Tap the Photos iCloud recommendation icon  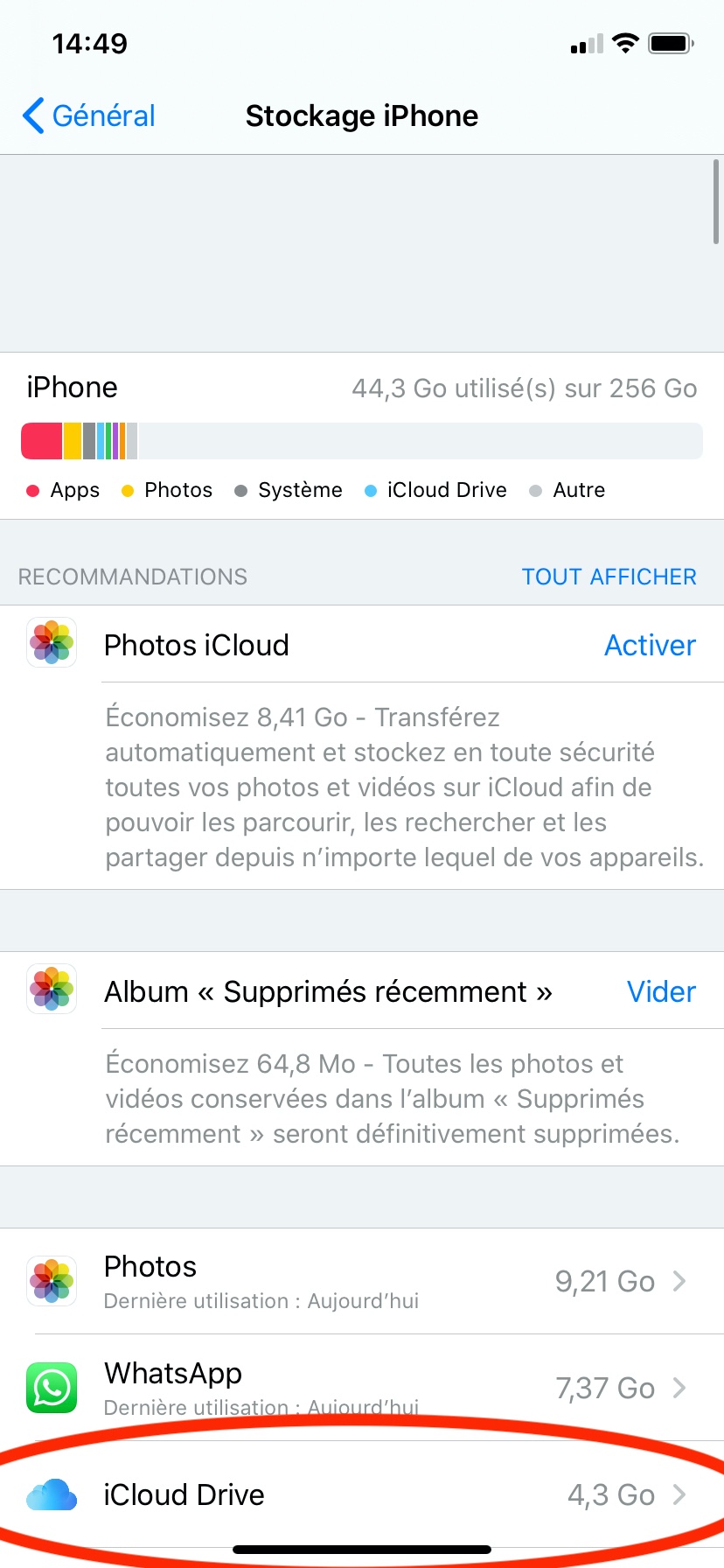point(52,643)
